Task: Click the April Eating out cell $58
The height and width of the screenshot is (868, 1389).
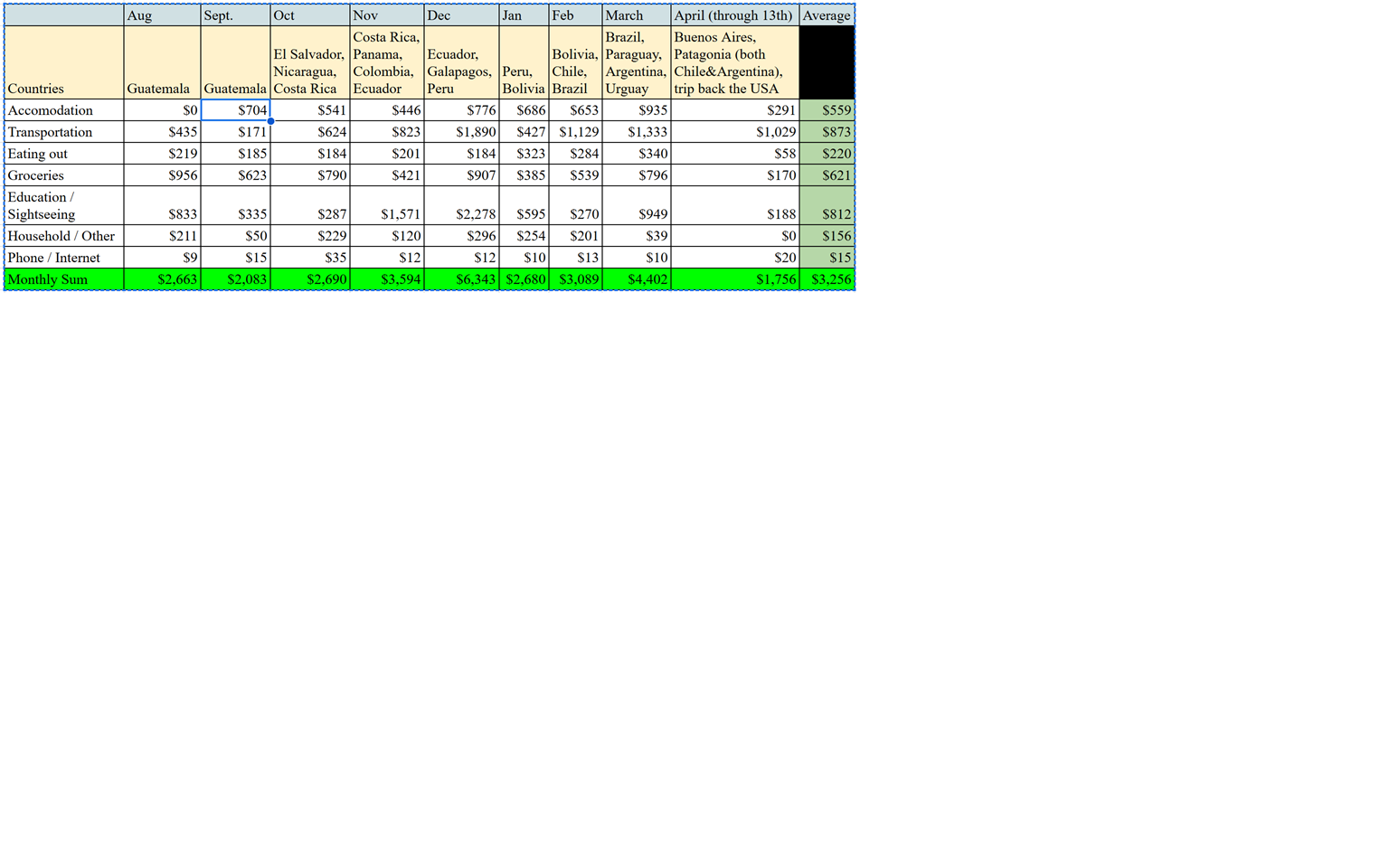Action: (734, 154)
